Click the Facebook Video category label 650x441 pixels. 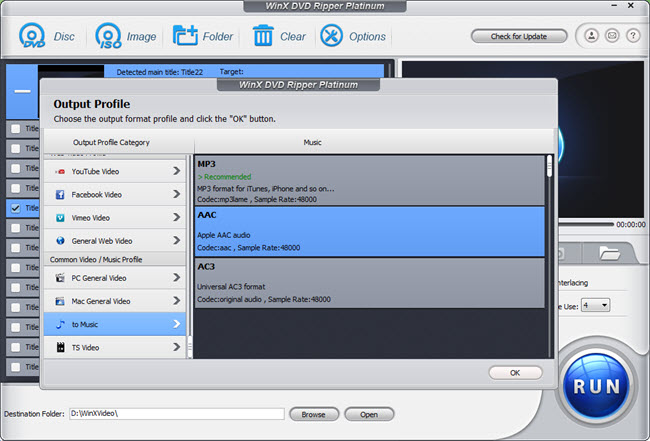[x=97, y=194]
